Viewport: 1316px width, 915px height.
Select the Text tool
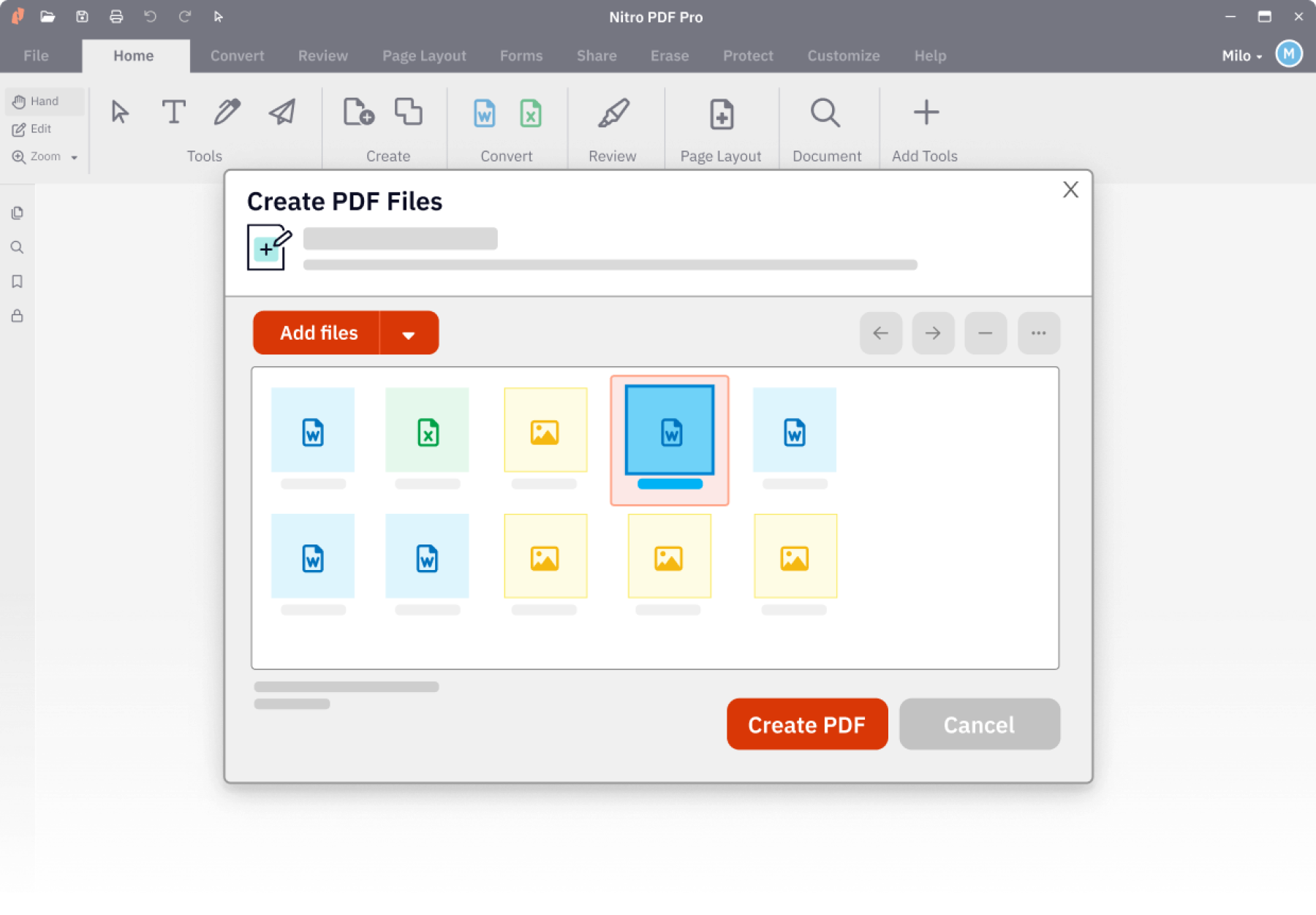pos(173,113)
